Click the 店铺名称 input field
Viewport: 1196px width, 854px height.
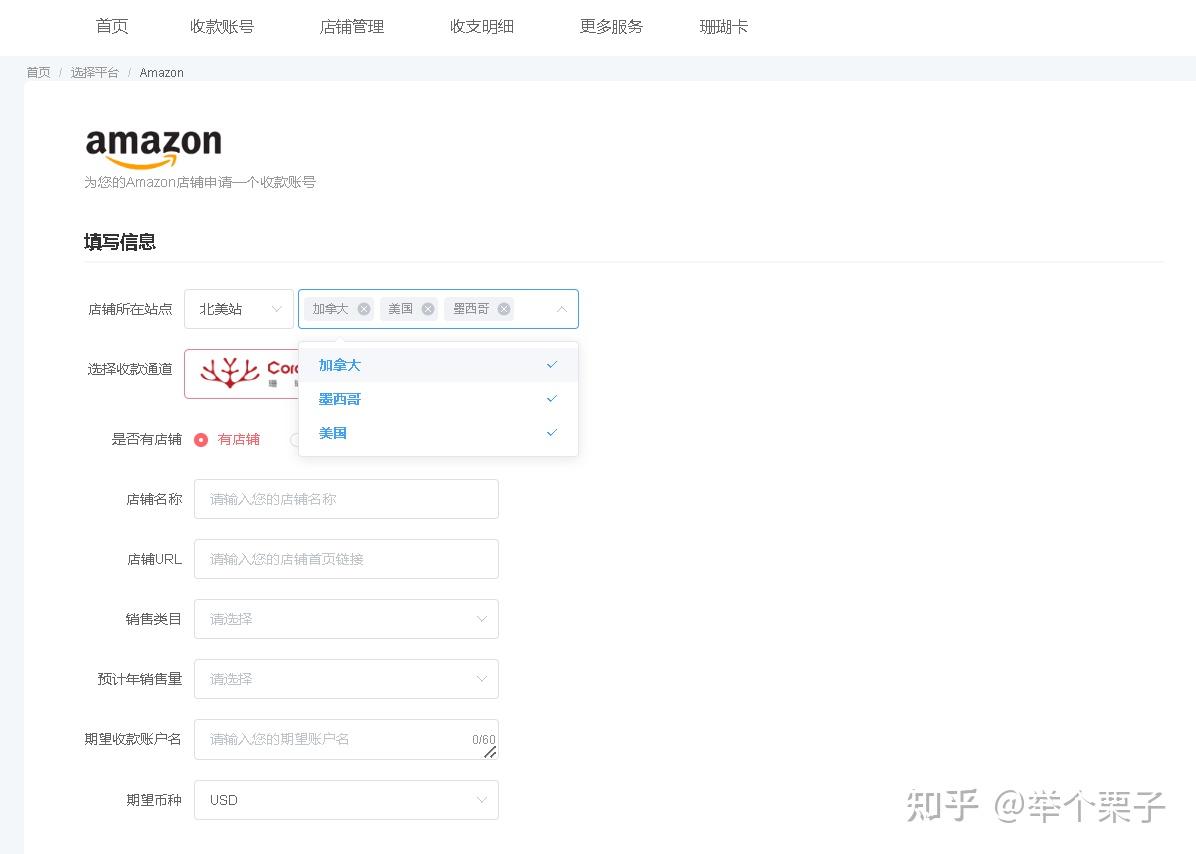pyautogui.click(x=346, y=499)
